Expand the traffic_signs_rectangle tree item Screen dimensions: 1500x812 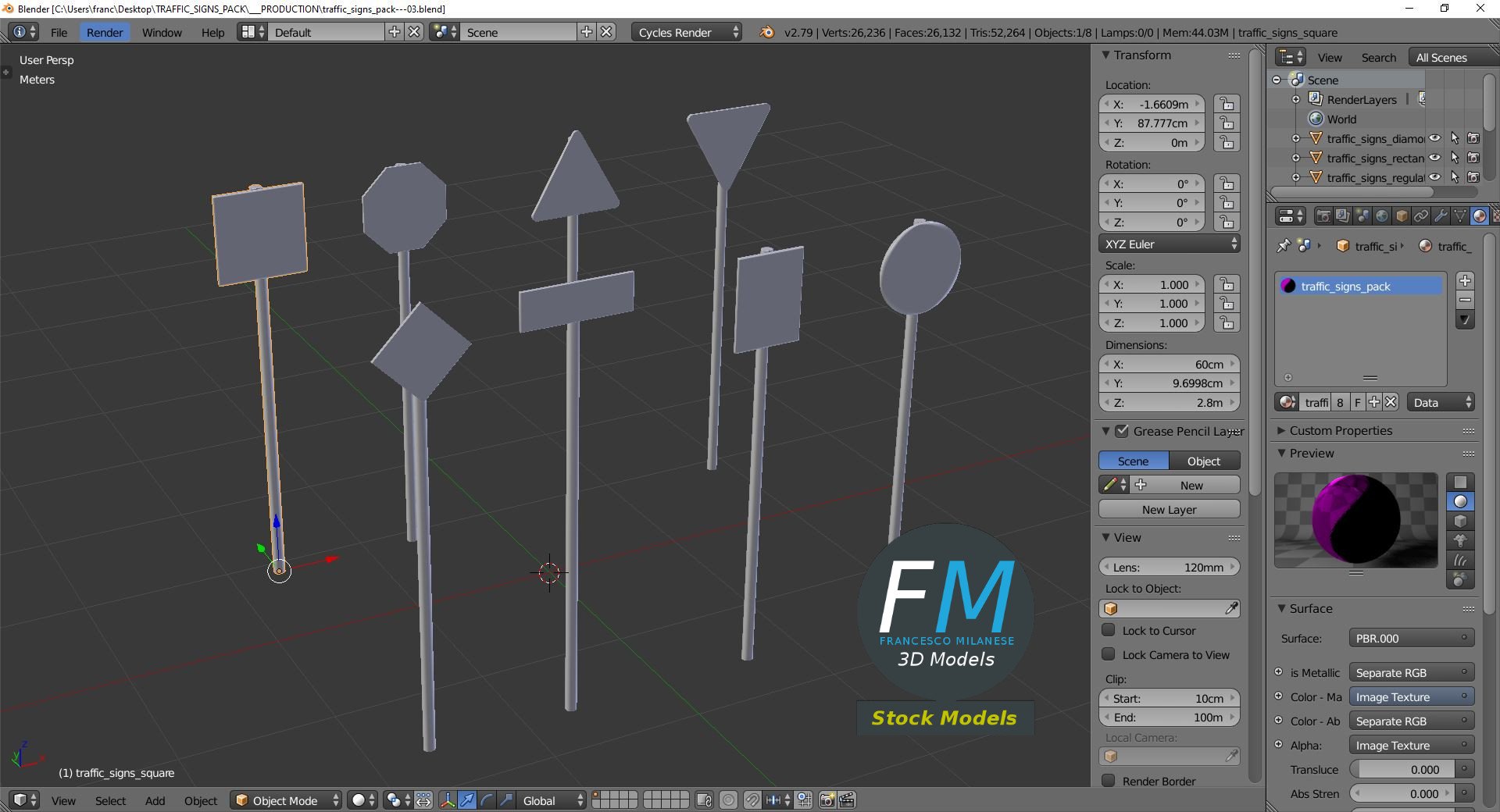point(1297,158)
